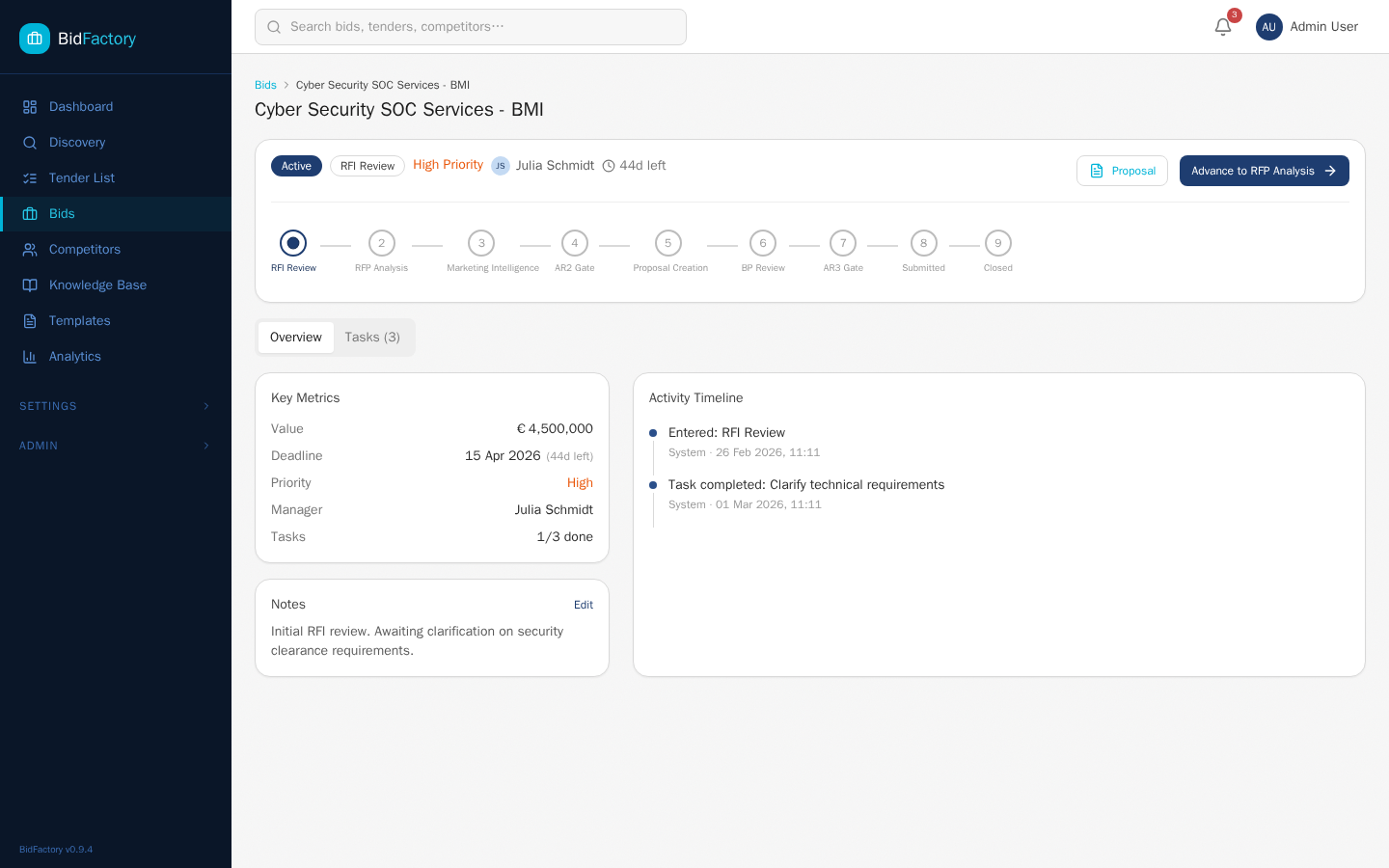The height and width of the screenshot is (868, 1389).
Task: Open Tender List in sidebar
Action: coord(116,178)
